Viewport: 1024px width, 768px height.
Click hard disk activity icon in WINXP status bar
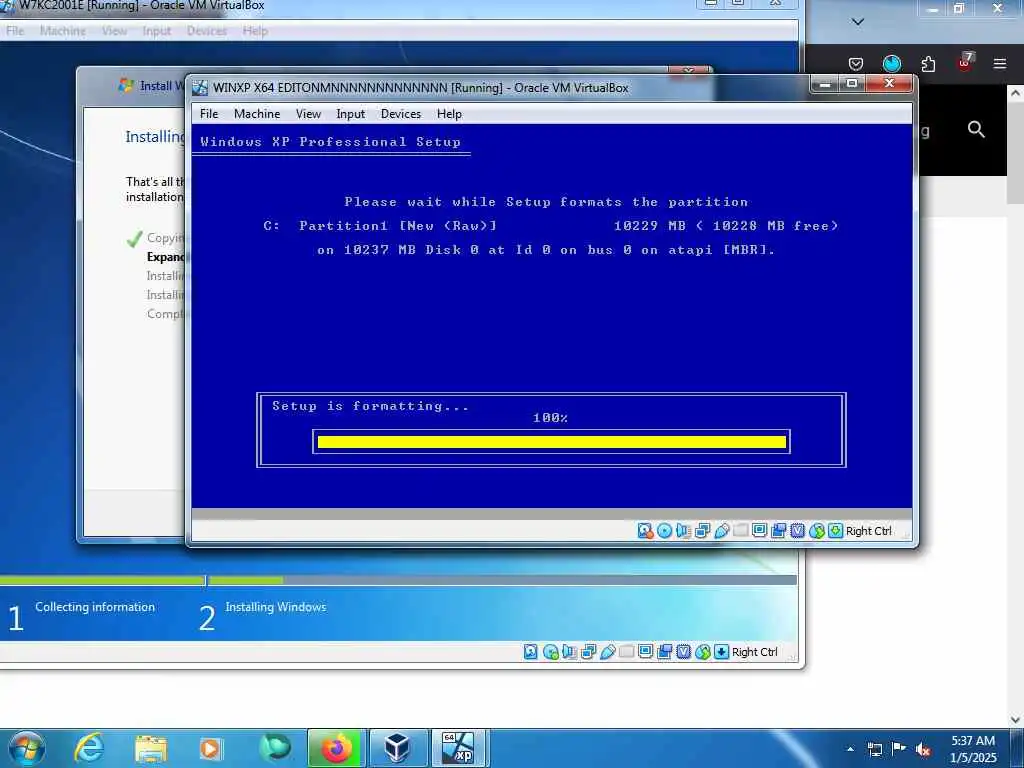pyautogui.click(x=645, y=531)
